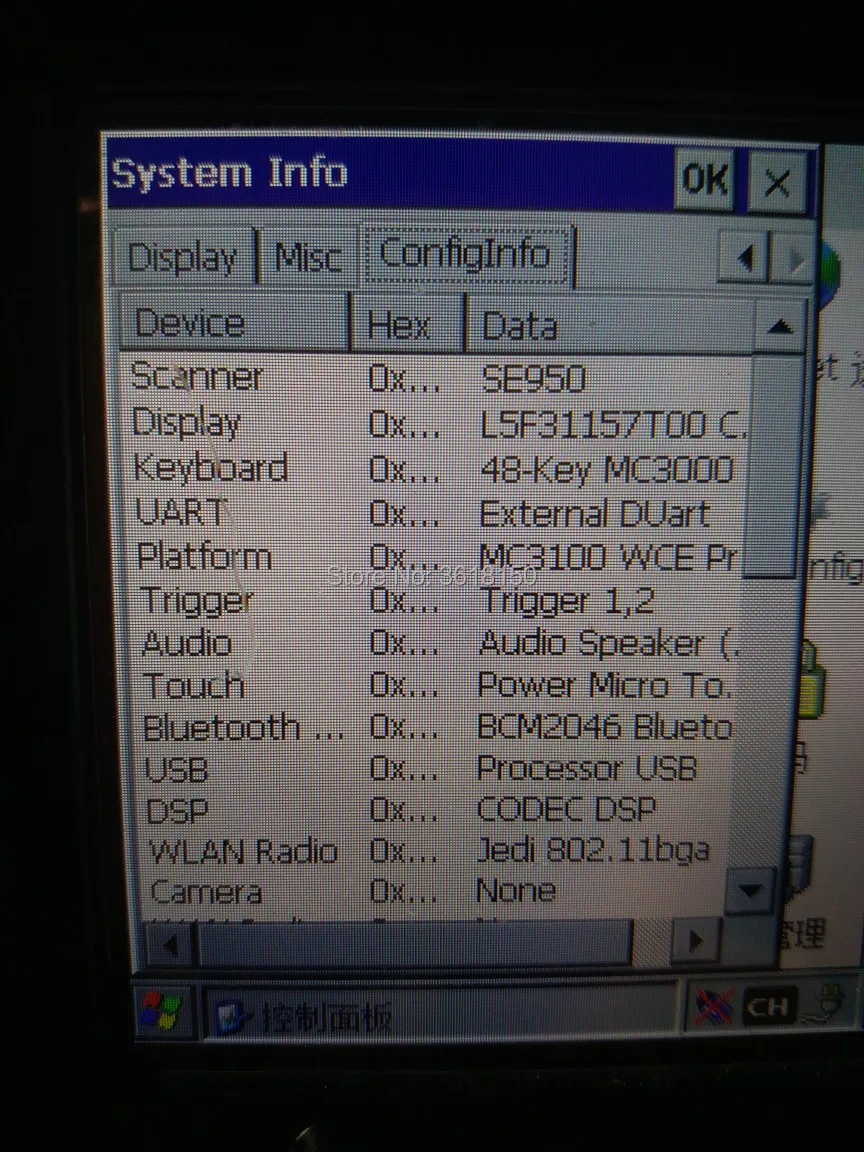The image size is (864, 1152).
Task: Switch to the Display tab
Action: [x=184, y=257]
